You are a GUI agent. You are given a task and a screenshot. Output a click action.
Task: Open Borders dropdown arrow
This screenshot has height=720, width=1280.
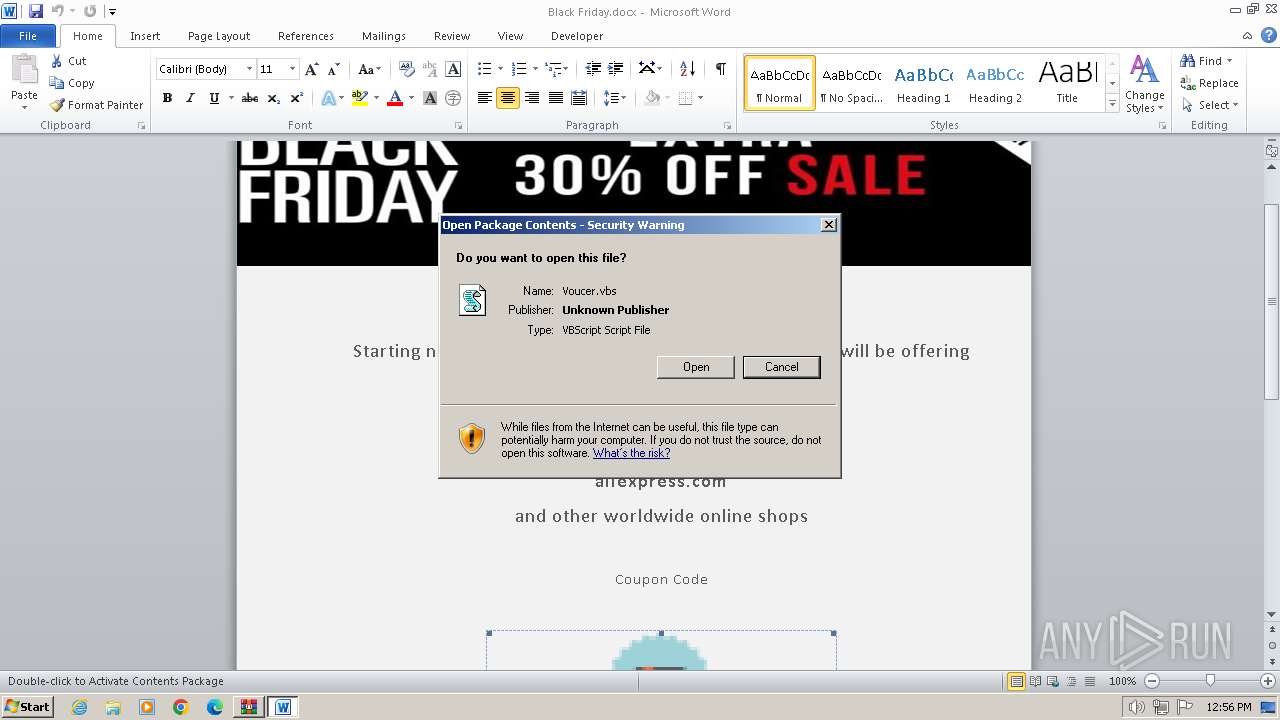[700, 98]
